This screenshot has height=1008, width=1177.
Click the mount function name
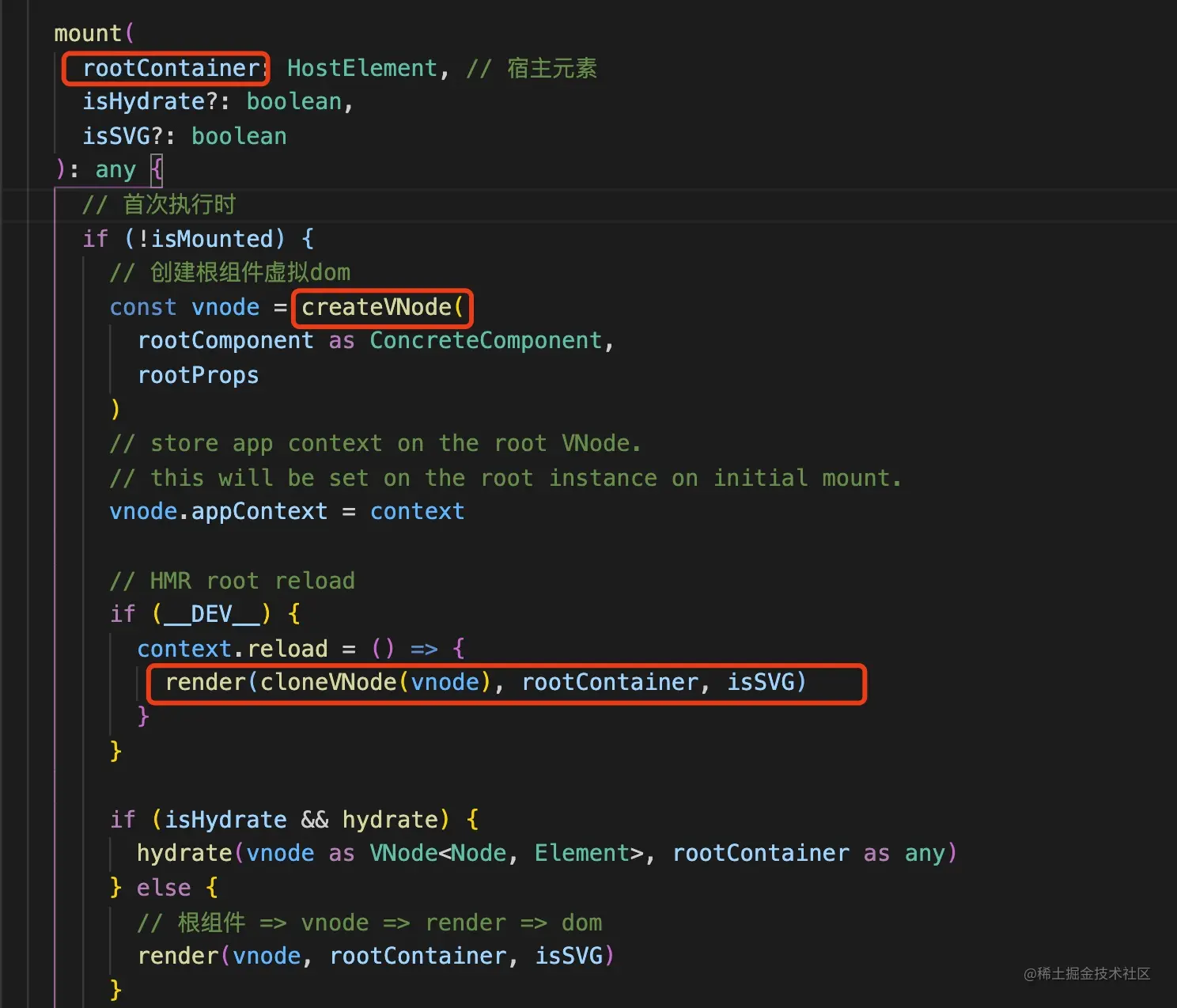click(x=88, y=33)
